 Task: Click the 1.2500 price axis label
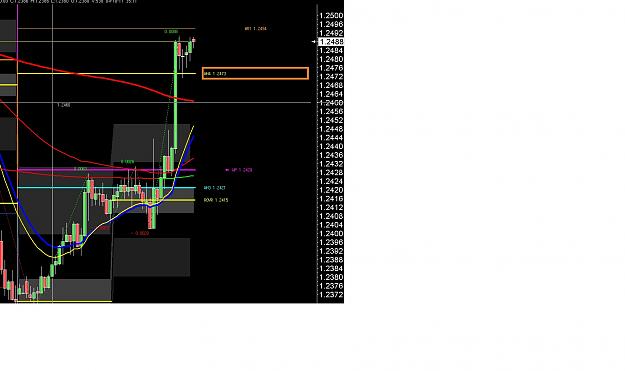point(331,16)
